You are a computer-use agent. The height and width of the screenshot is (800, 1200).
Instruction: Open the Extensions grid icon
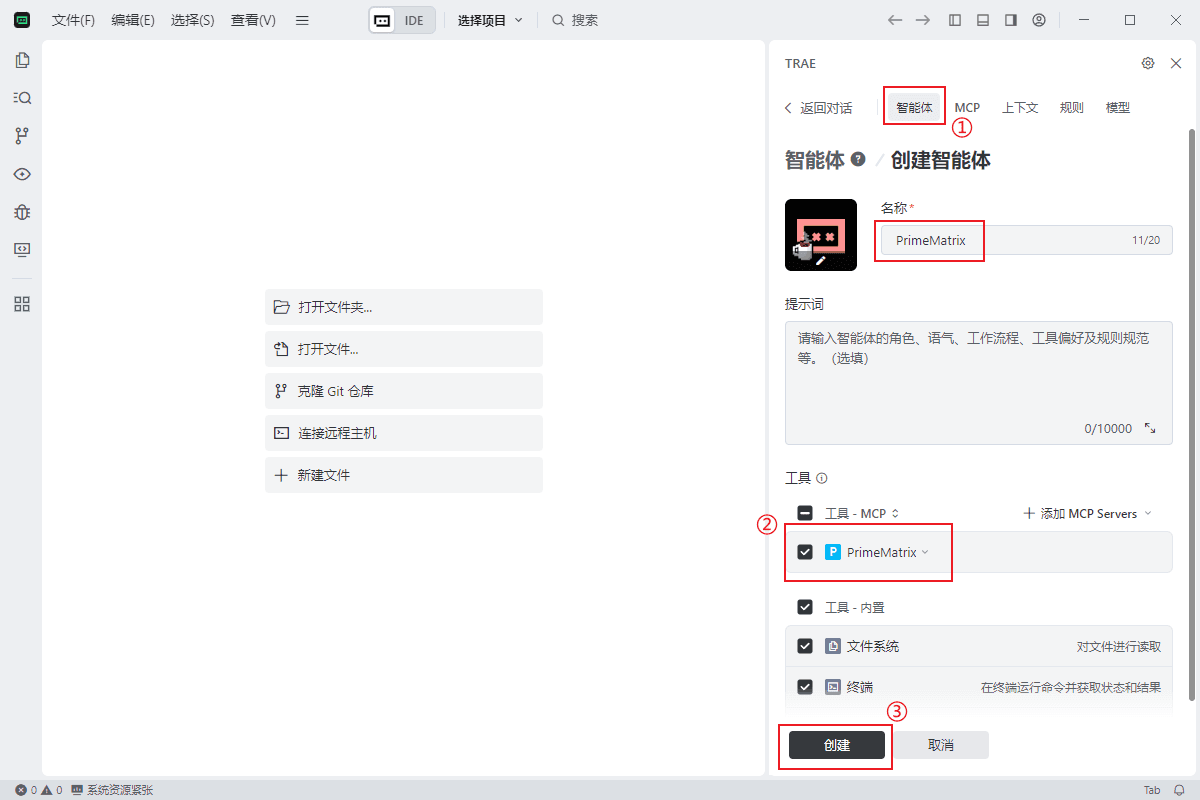22,304
